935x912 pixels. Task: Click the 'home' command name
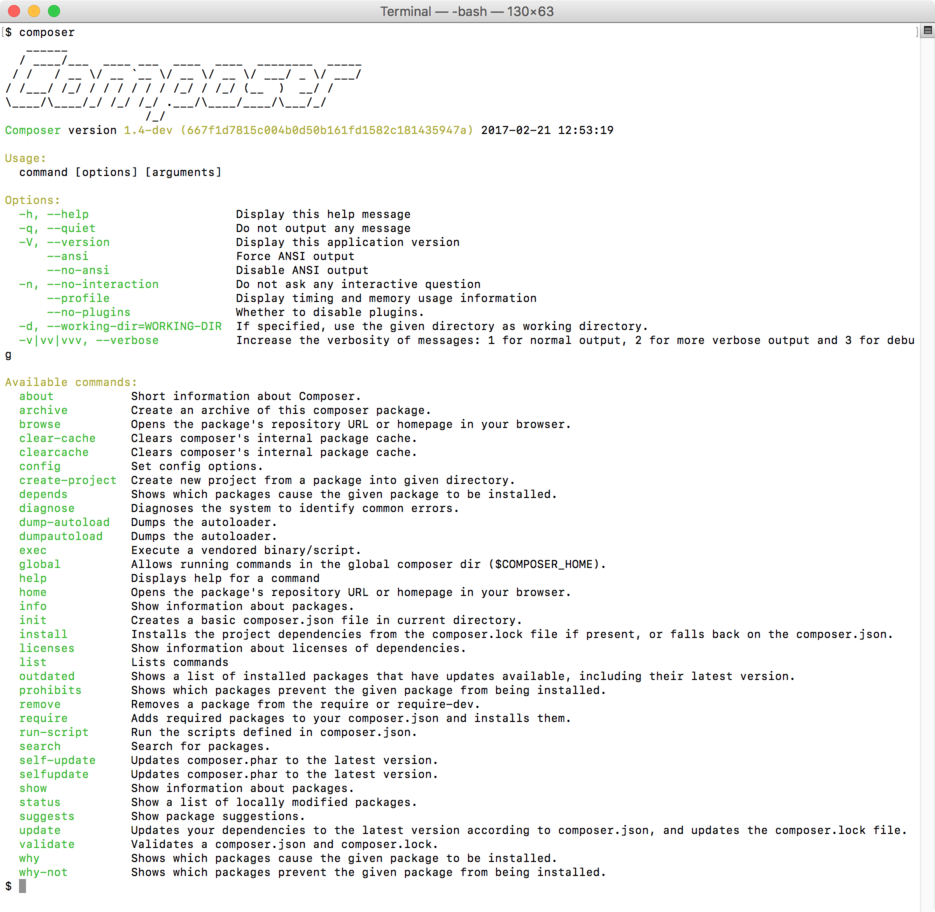click(x=33, y=592)
